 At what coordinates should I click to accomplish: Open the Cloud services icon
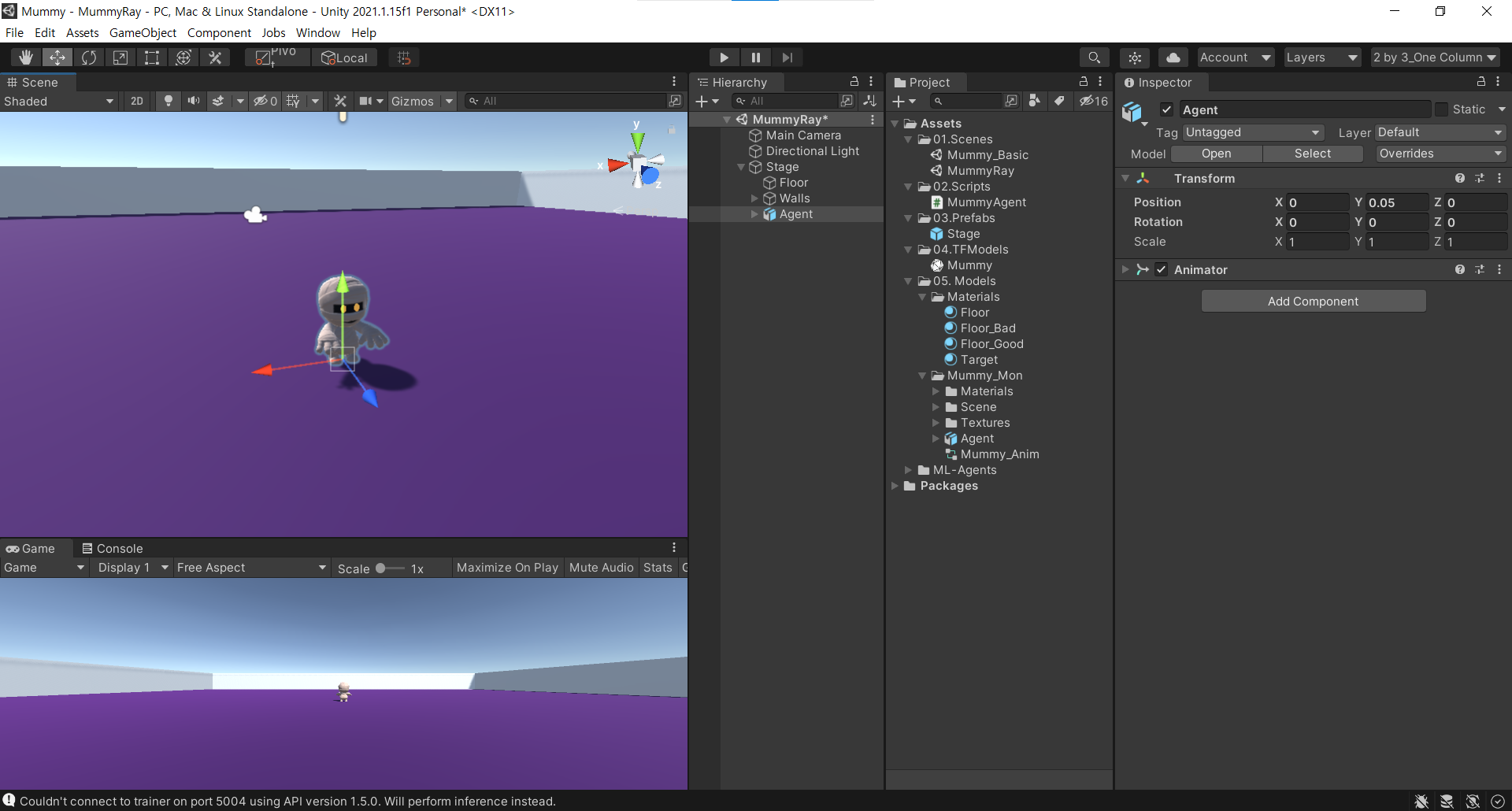point(1173,57)
